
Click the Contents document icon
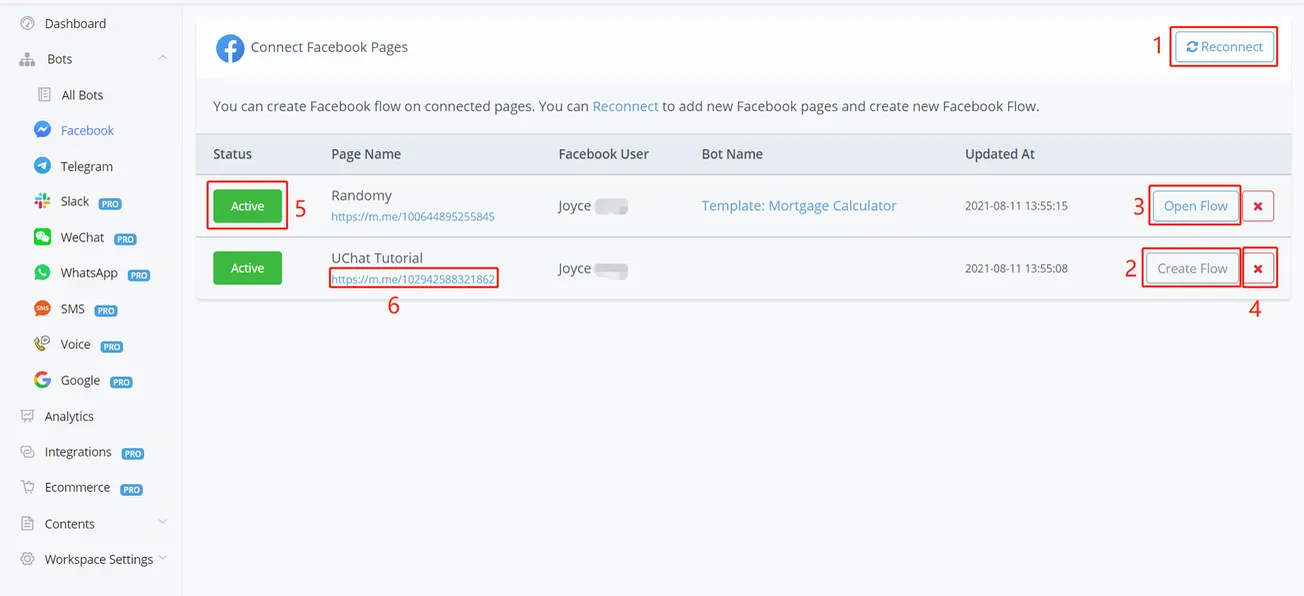click(27, 523)
